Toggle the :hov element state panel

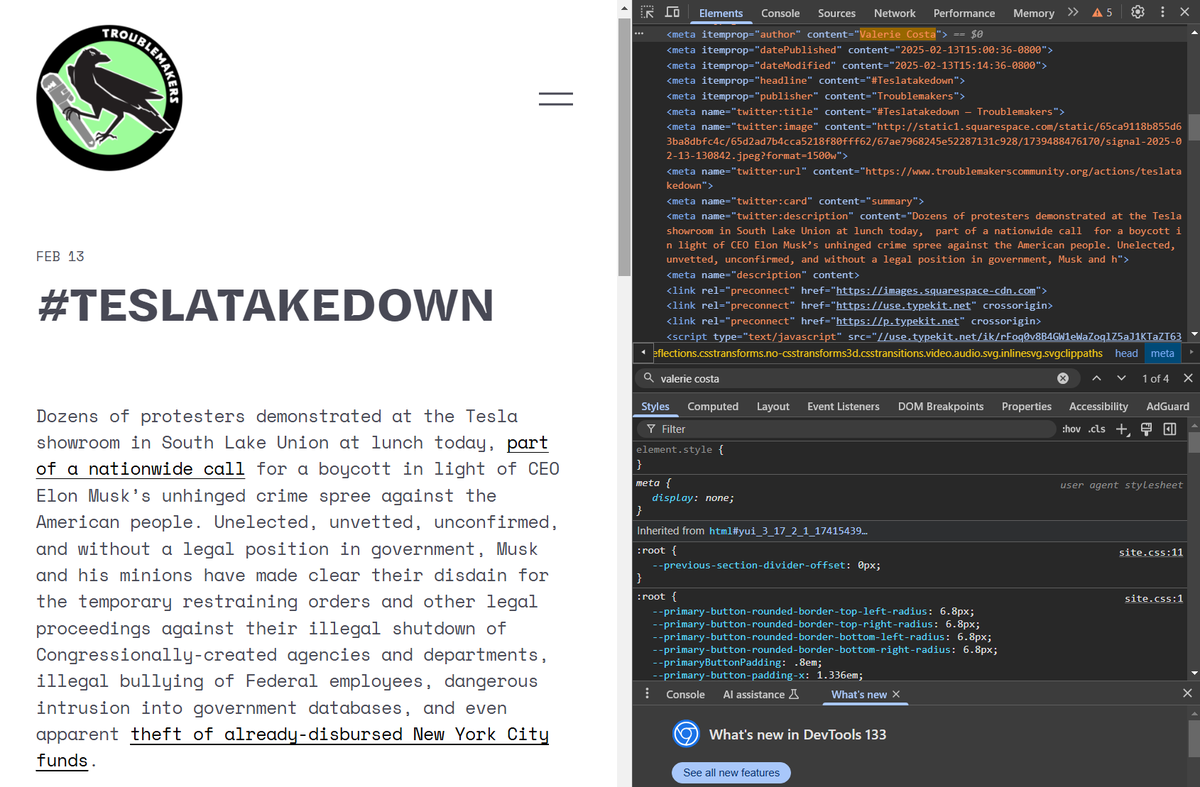click(x=1071, y=429)
